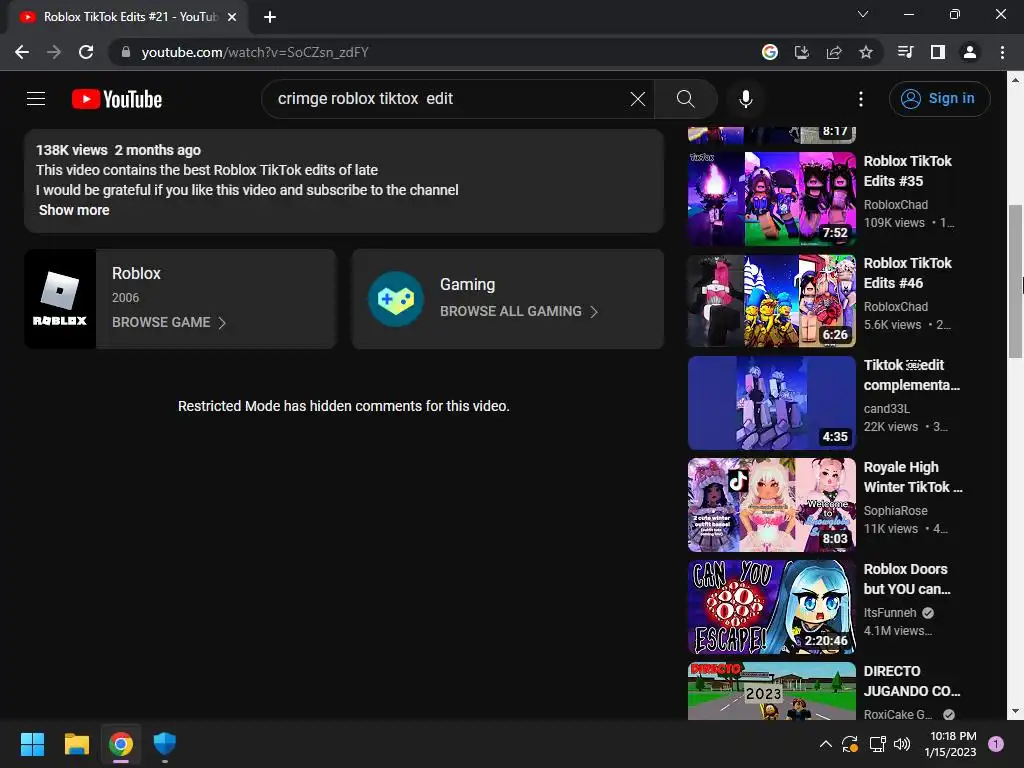Open Roblox TikTok Edits #46 thumbnail
This screenshot has height=768, width=1024.
pyautogui.click(x=772, y=301)
